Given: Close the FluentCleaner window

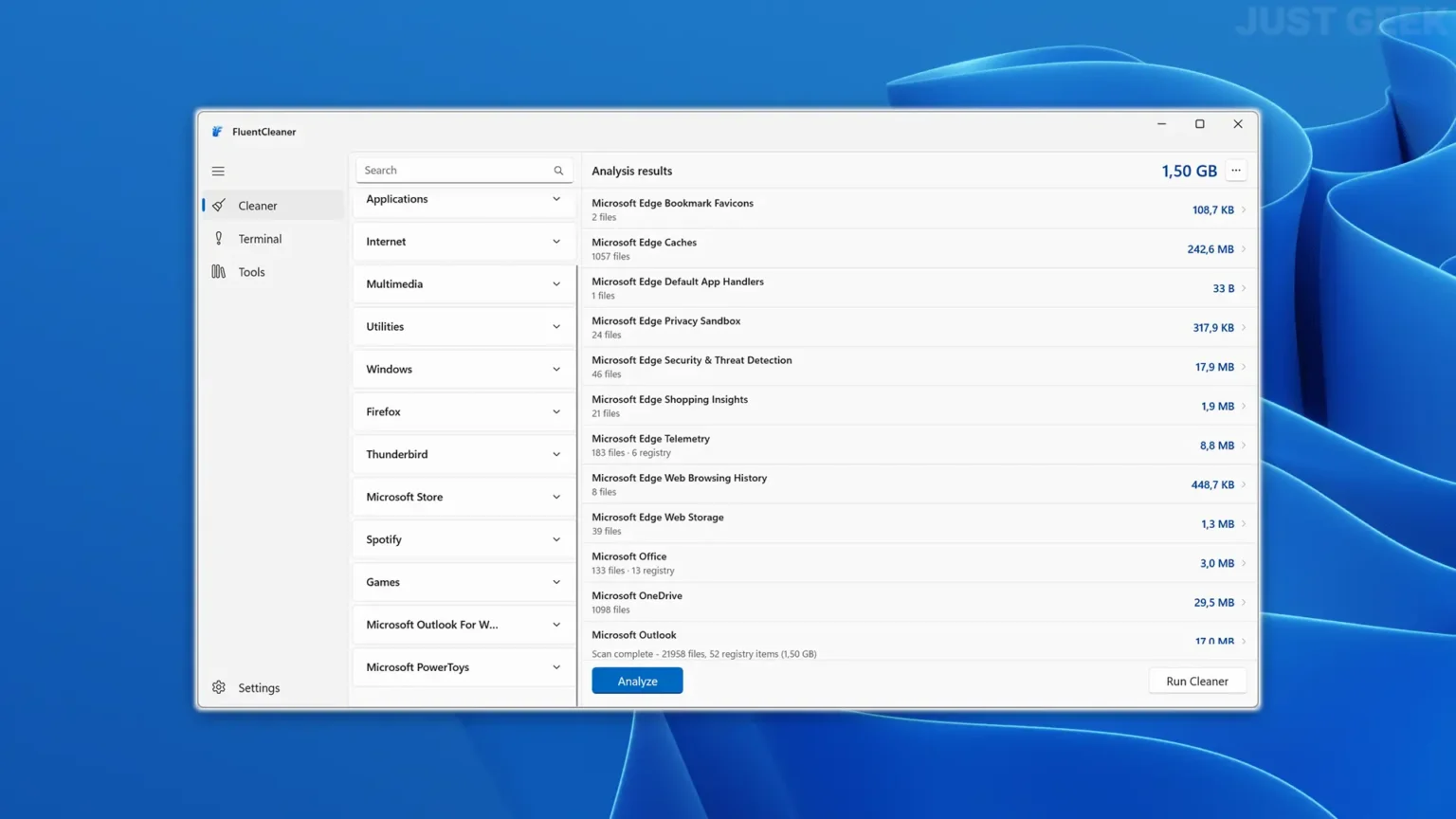Looking at the screenshot, I should point(1238,124).
